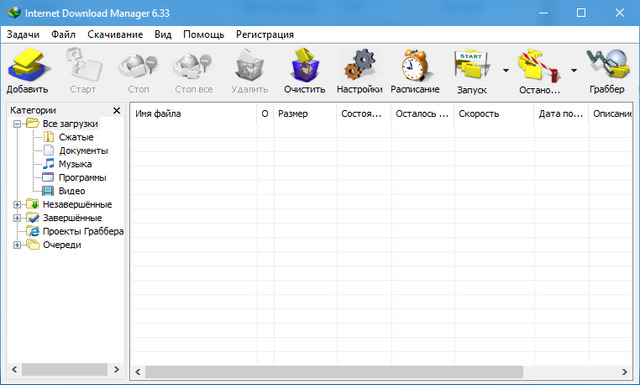Viewport: 640px width, 385px height.
Task: Click the Незавершённые folder icon
Action: [32, 204]
